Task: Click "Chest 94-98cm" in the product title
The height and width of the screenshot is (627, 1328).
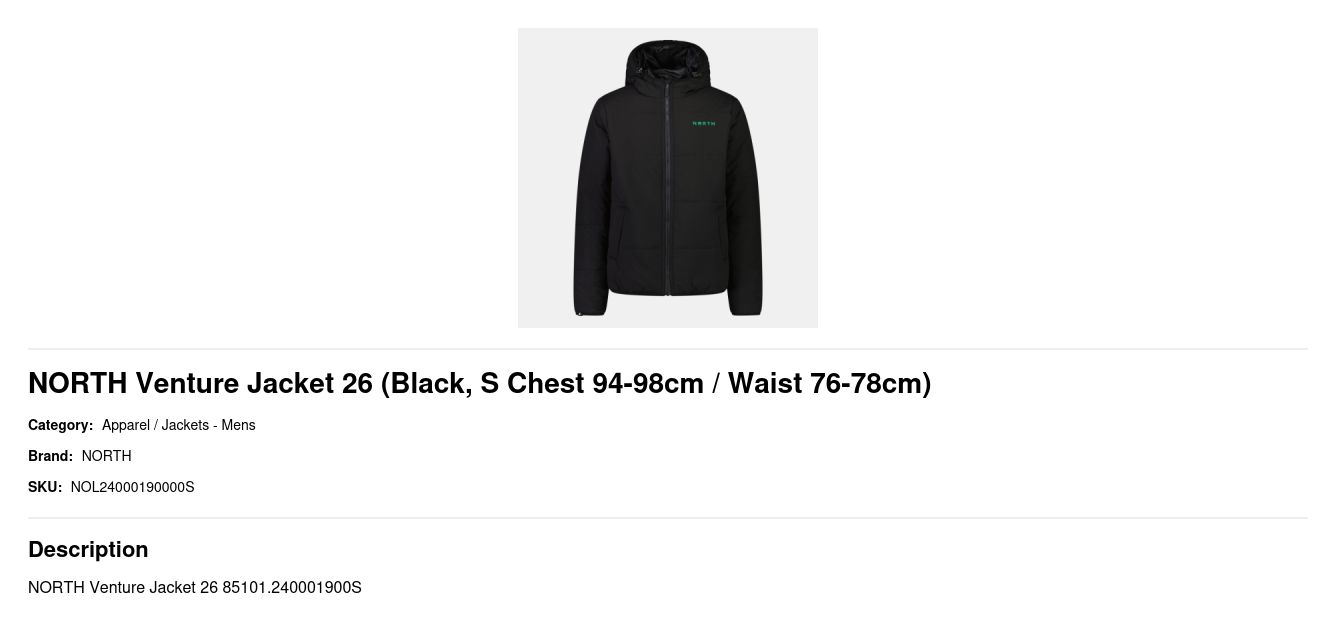Action: click(605, 383)
